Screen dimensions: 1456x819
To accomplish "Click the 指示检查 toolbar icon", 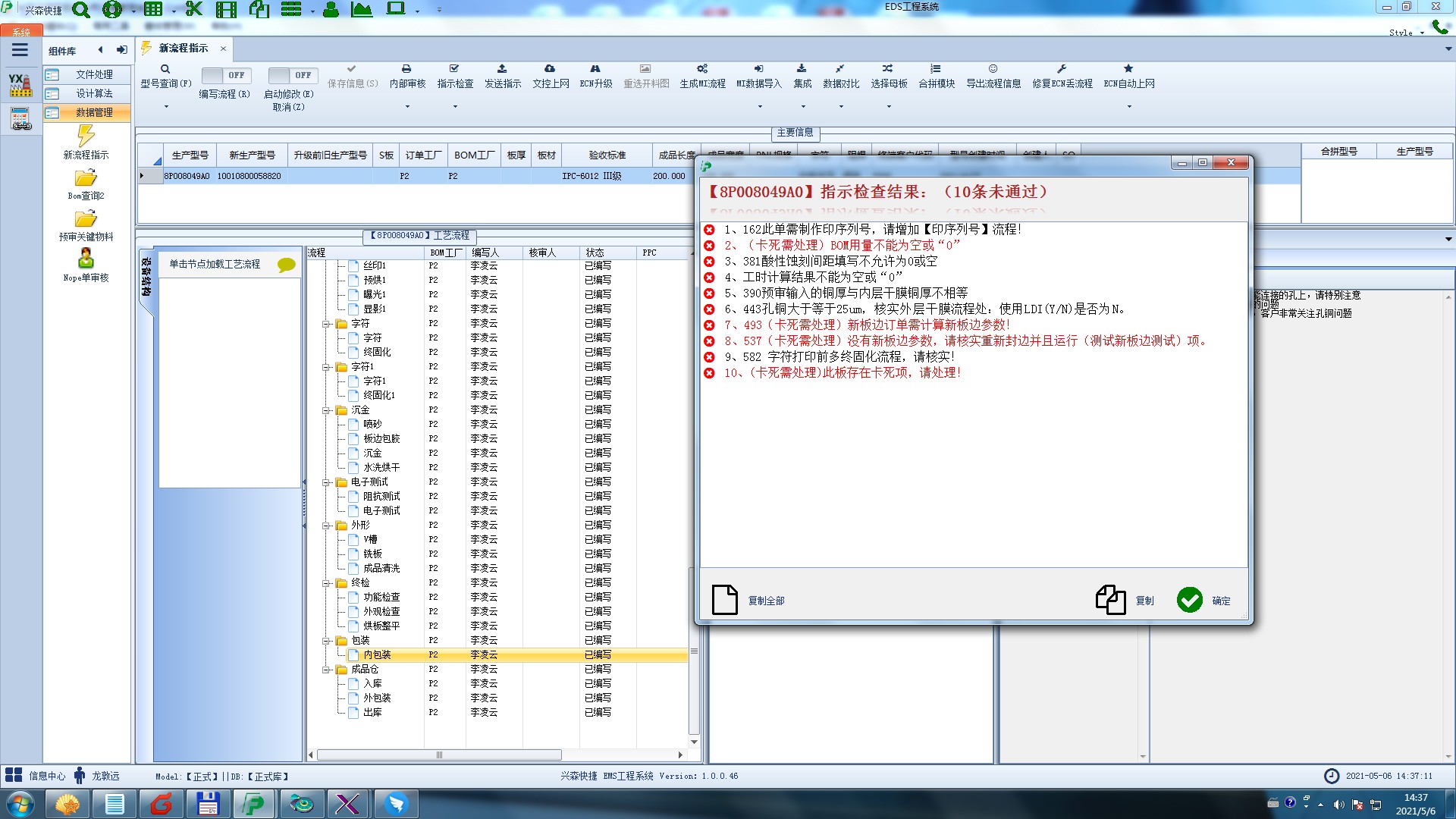I will (x=455, y=69).
